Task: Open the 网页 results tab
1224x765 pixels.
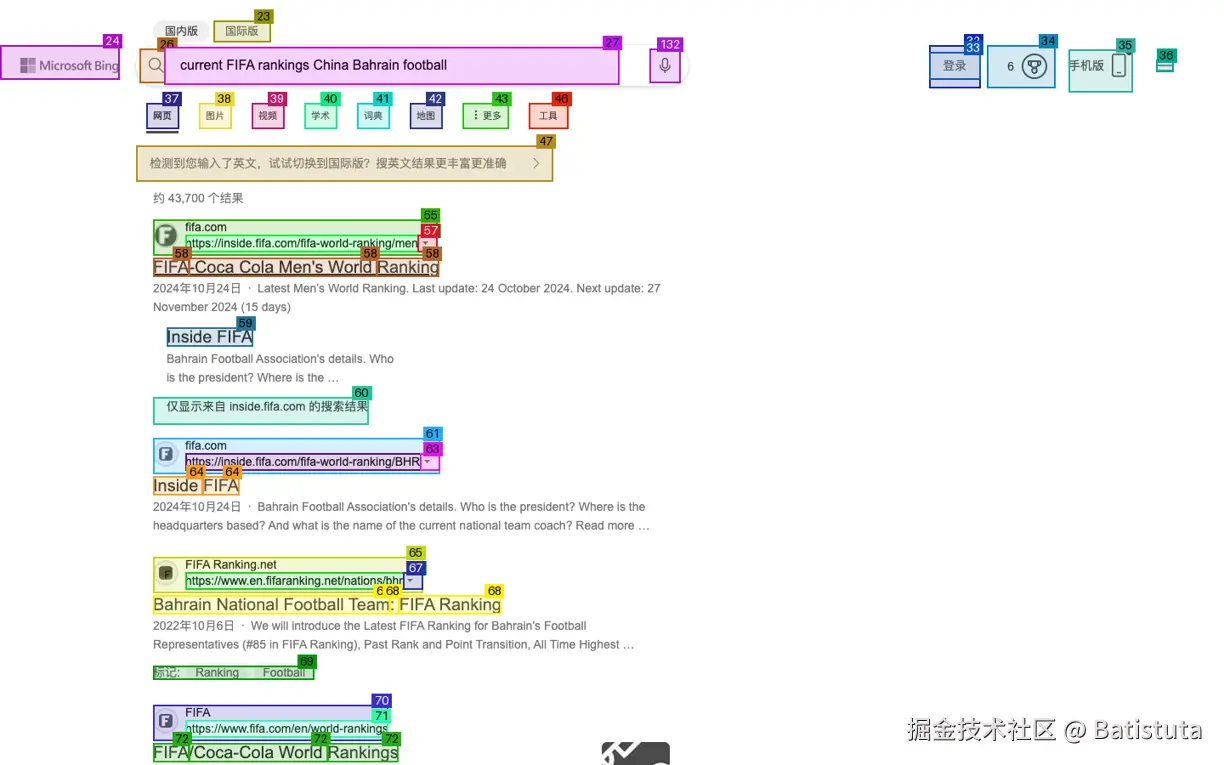Action: tap(162, 116)
